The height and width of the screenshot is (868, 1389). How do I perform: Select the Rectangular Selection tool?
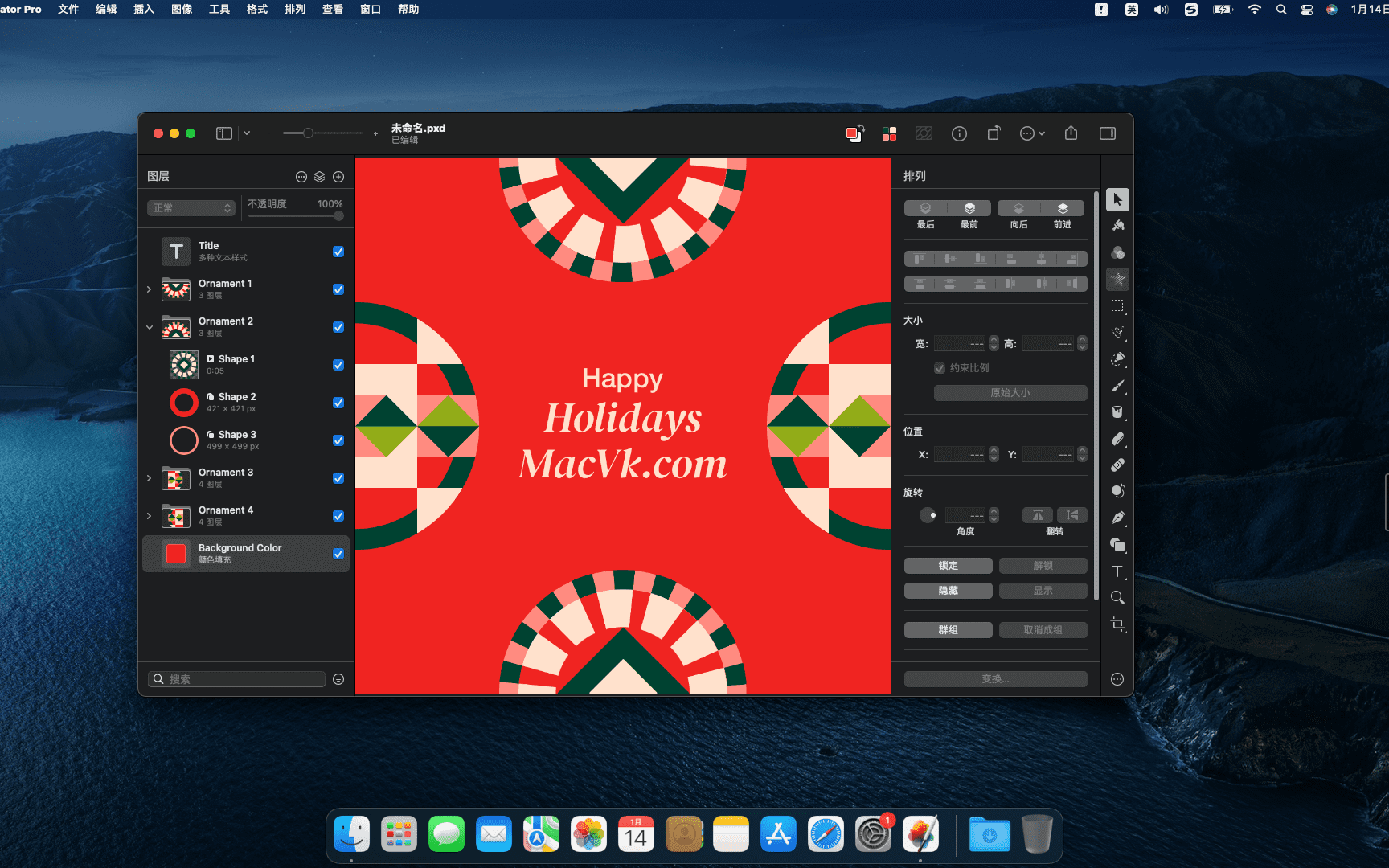1117,305
